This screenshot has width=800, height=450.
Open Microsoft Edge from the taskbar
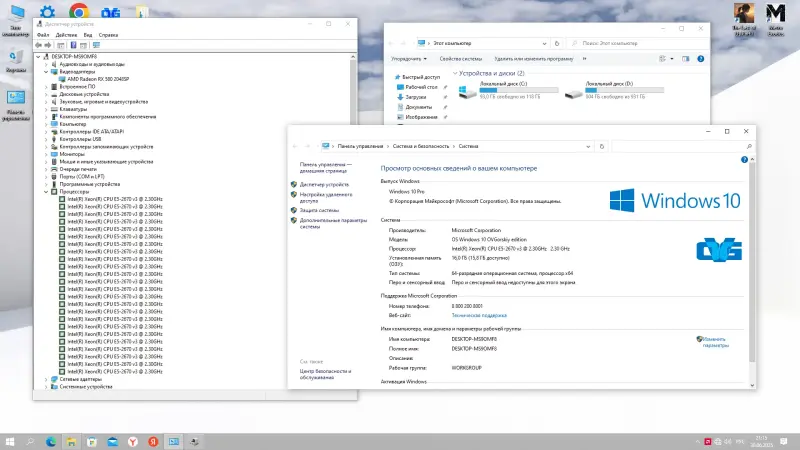(x=51, y=442)
